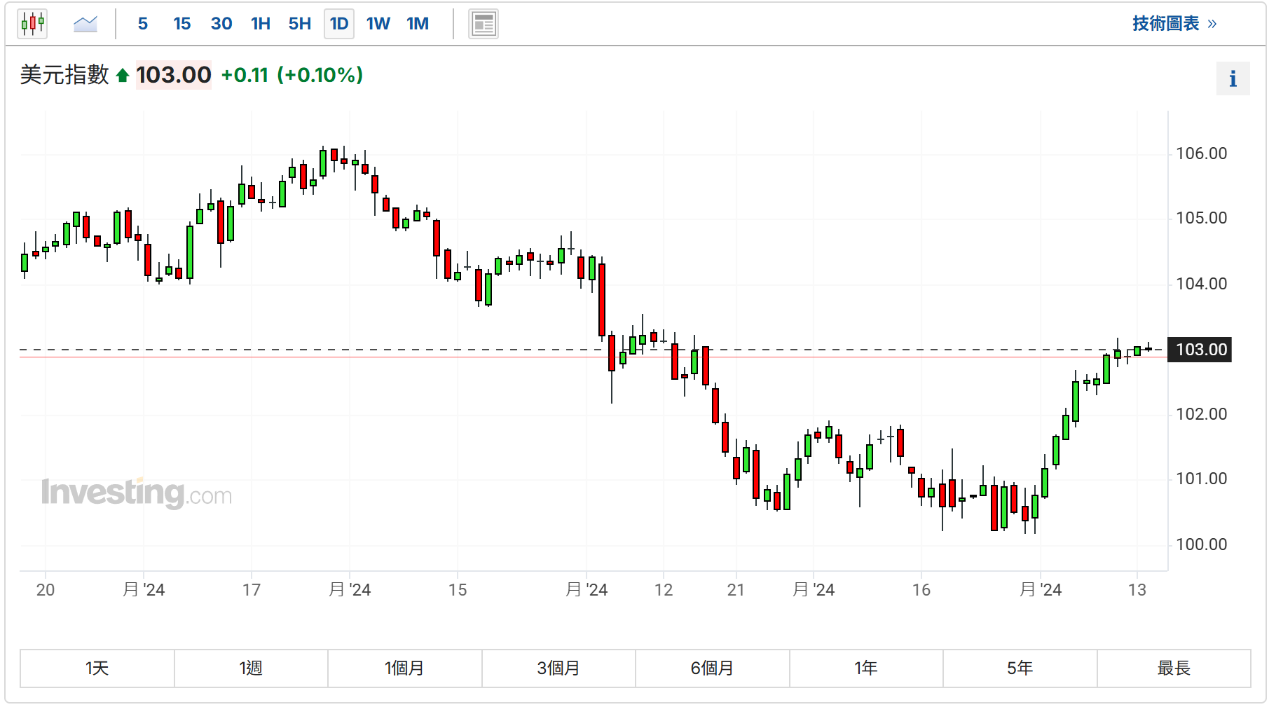Show the 1個月 time range
This screenshot has height=707, width=1269.
pos(404,668)
